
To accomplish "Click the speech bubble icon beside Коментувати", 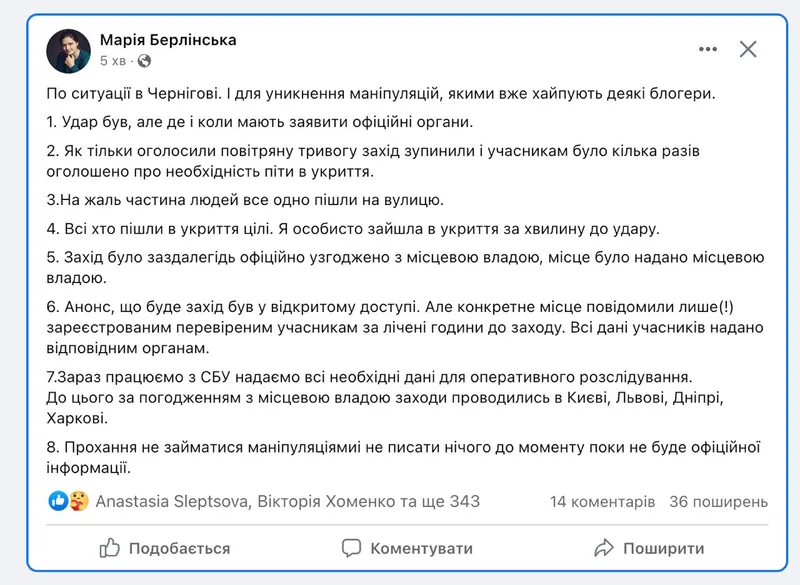I will (x=351, y=548).
